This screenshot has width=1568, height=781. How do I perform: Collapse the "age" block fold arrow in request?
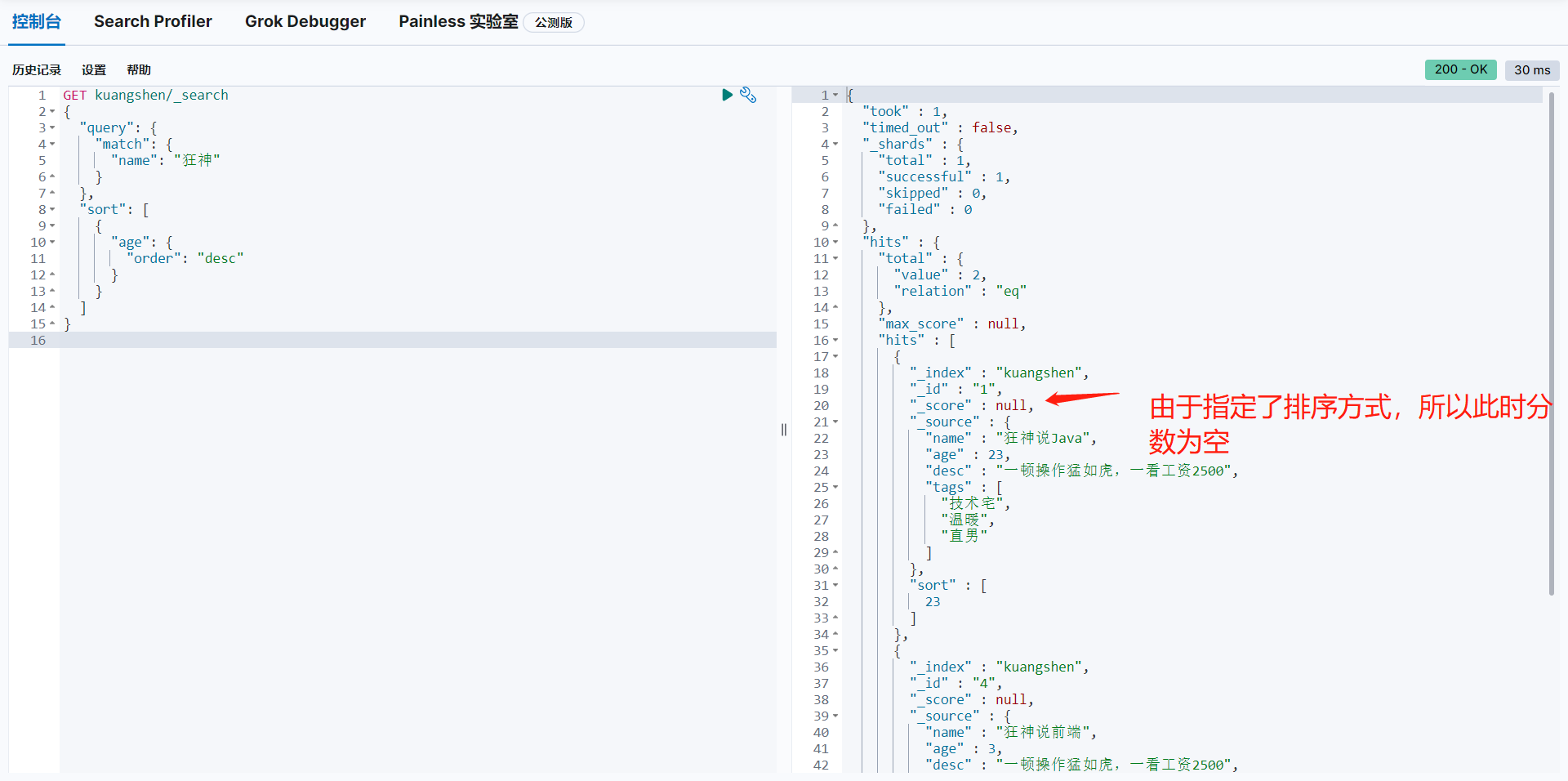(x=52, y=242)
